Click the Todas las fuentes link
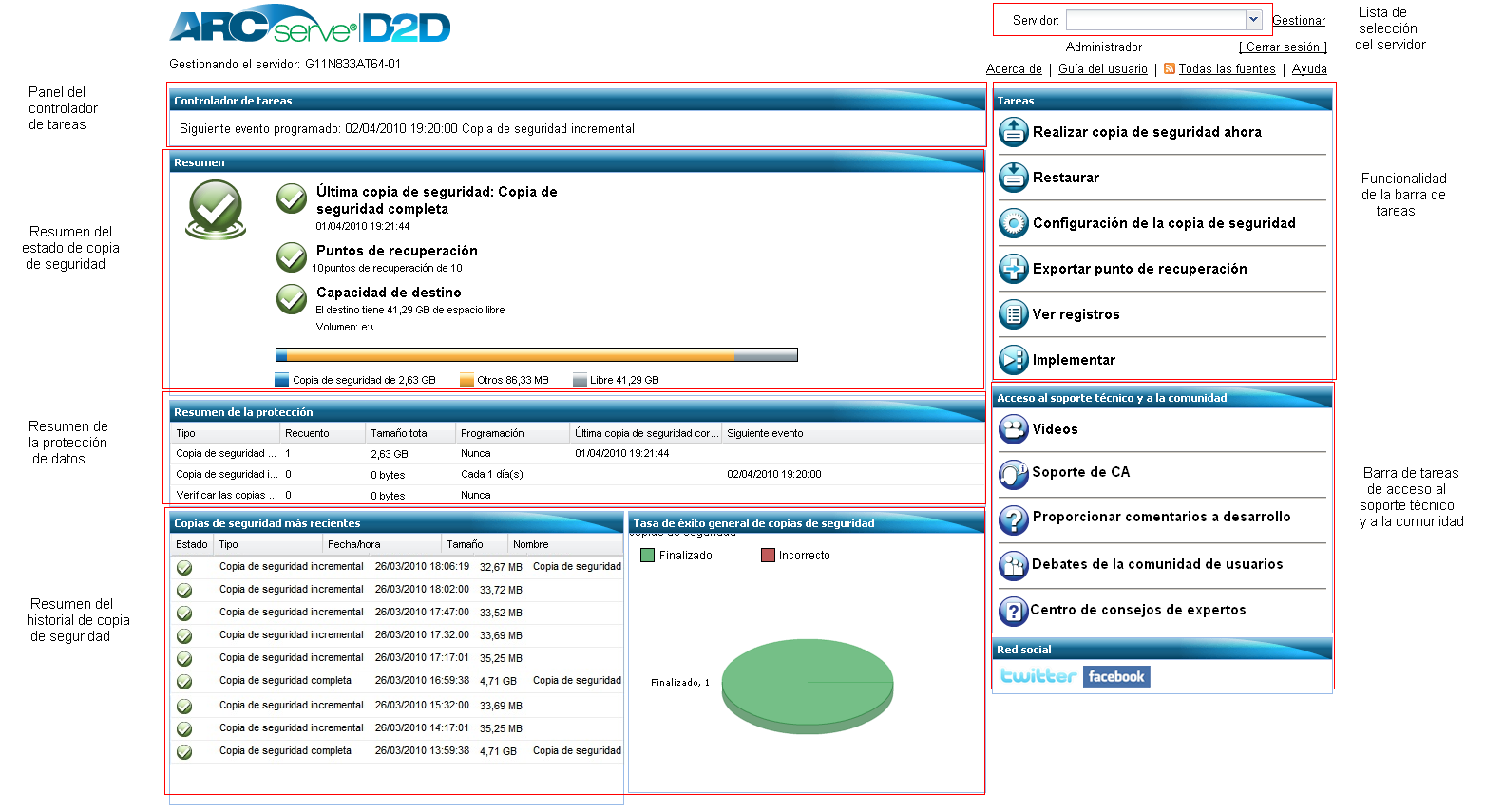 coord(1228,69)
